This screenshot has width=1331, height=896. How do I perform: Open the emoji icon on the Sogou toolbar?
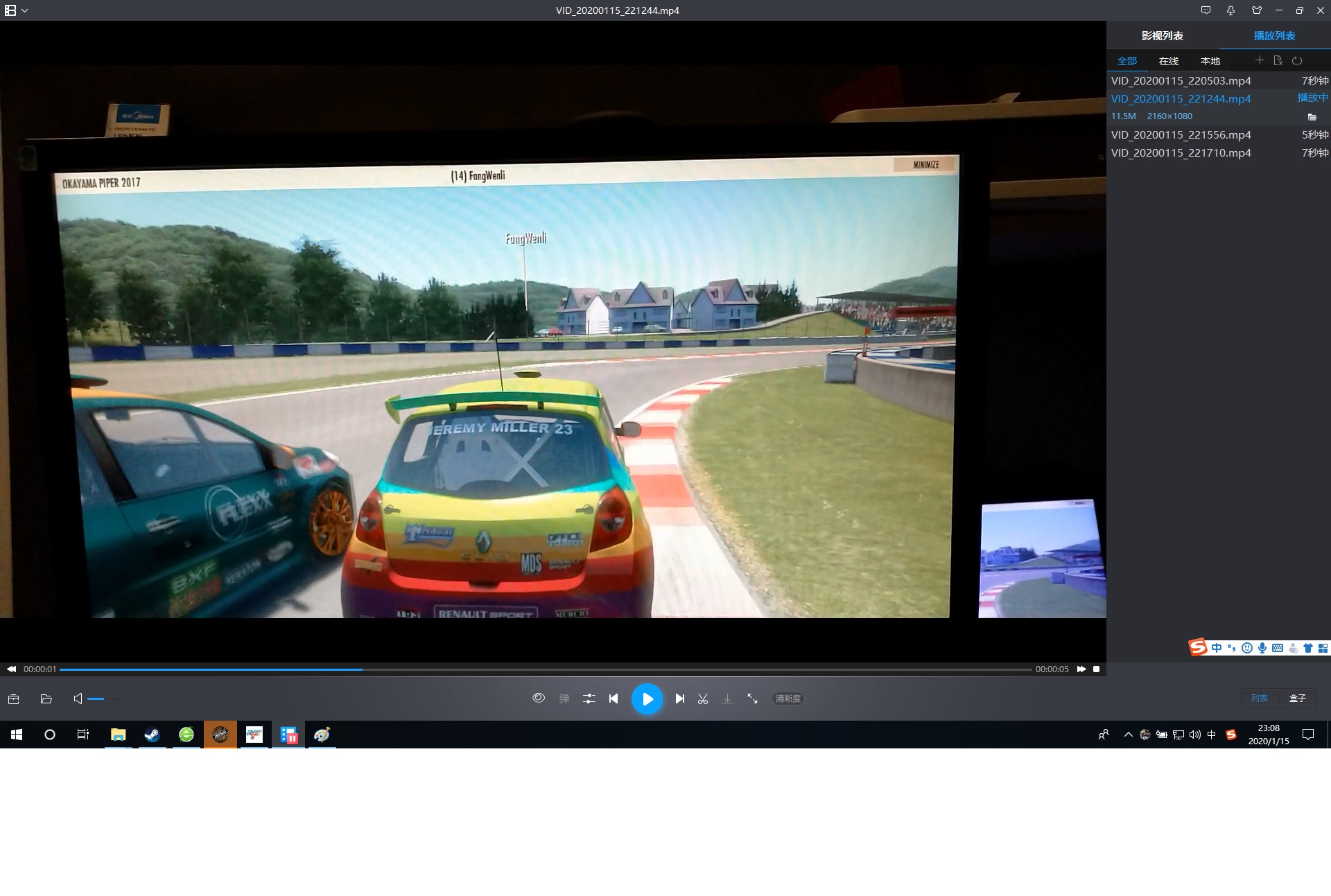1247,648
